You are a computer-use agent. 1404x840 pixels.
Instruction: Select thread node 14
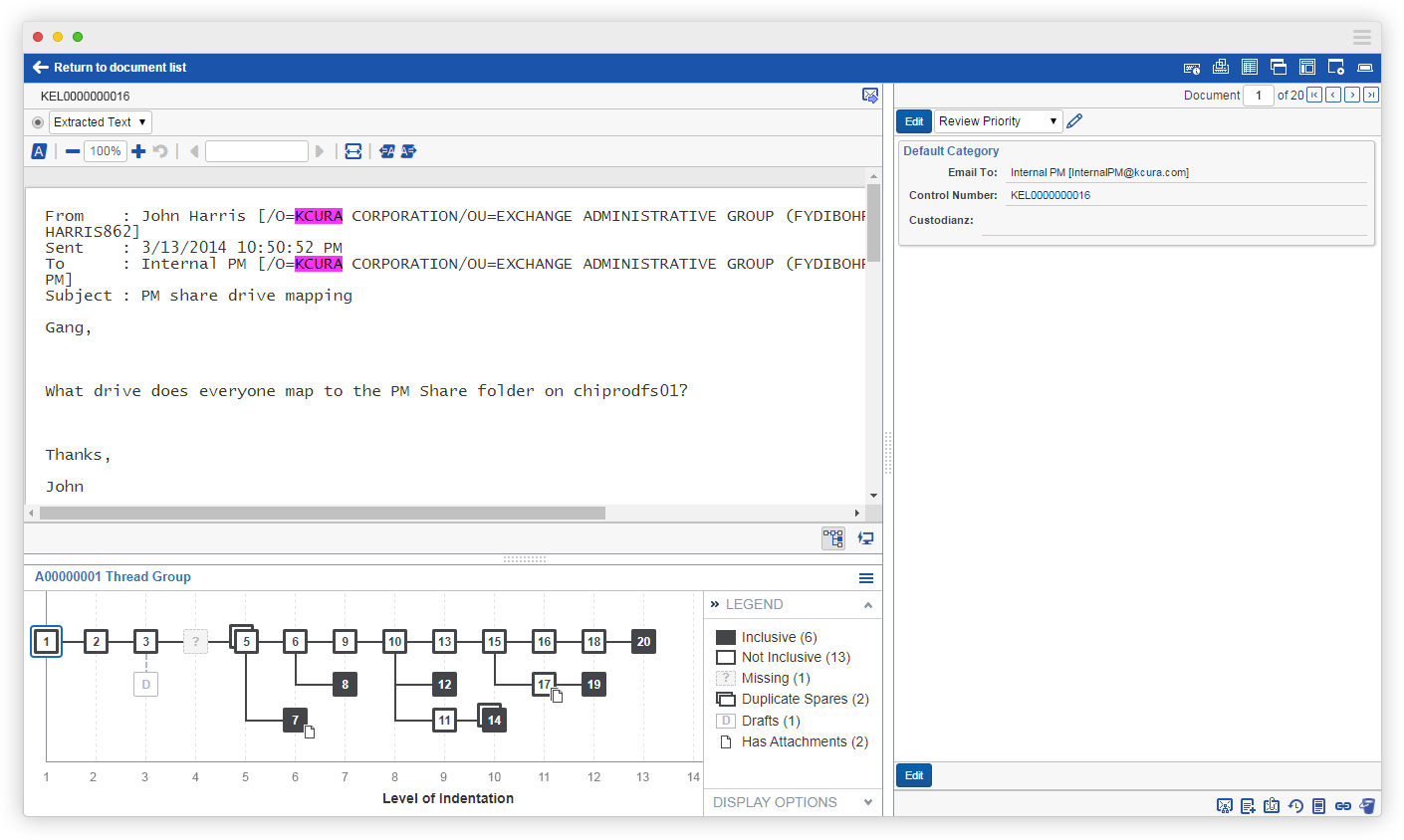point(493,719)
